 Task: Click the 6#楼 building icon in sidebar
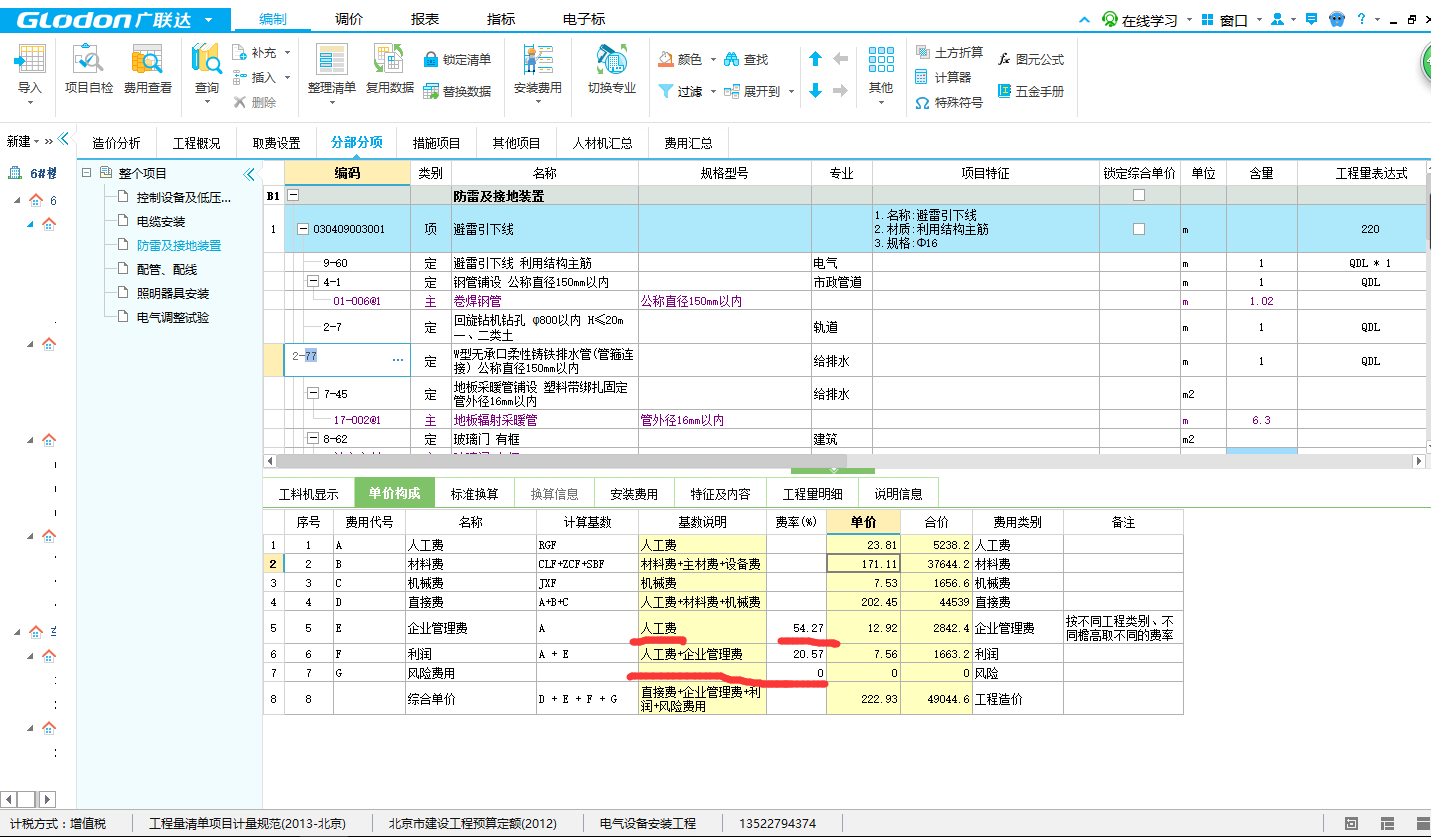click(14, 173)
